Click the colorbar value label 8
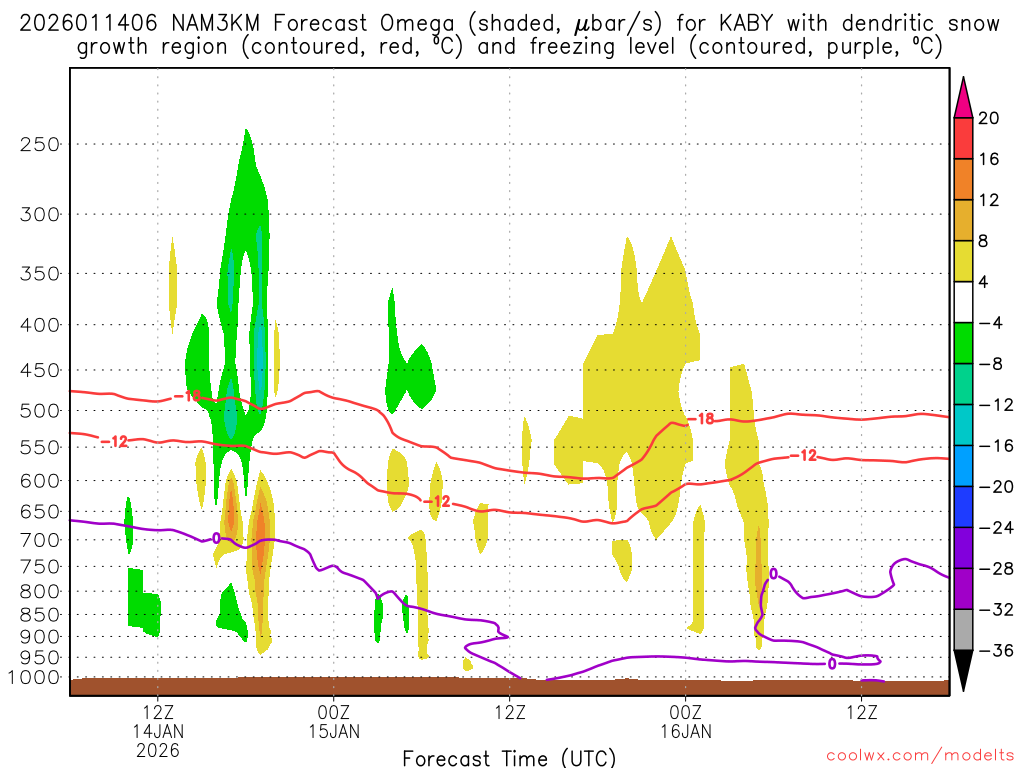This screenshot has width=1024, height=768. point(983,241)
